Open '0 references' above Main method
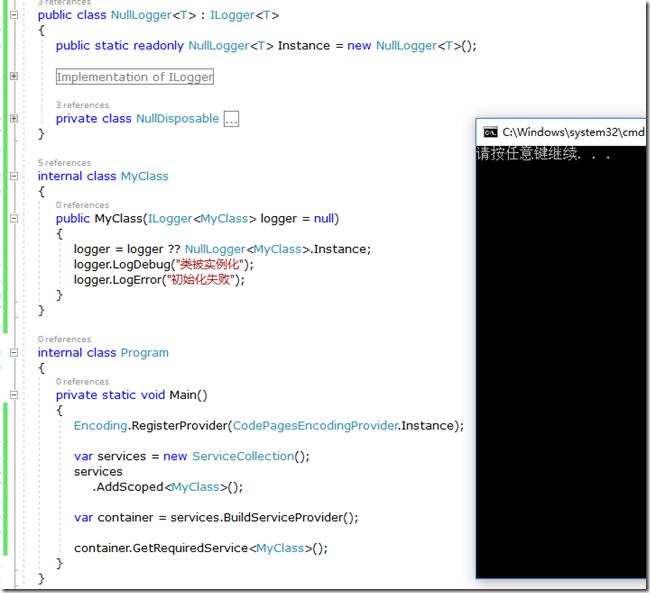This screenshot has width=650, height=593. 82,382
